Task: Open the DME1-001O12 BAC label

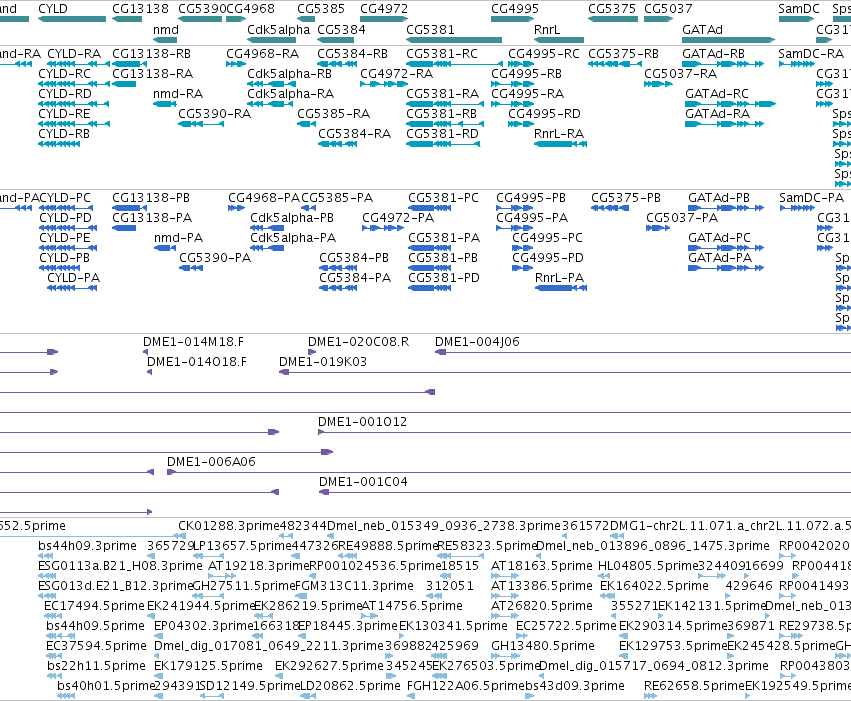Action: pos(363,422)
